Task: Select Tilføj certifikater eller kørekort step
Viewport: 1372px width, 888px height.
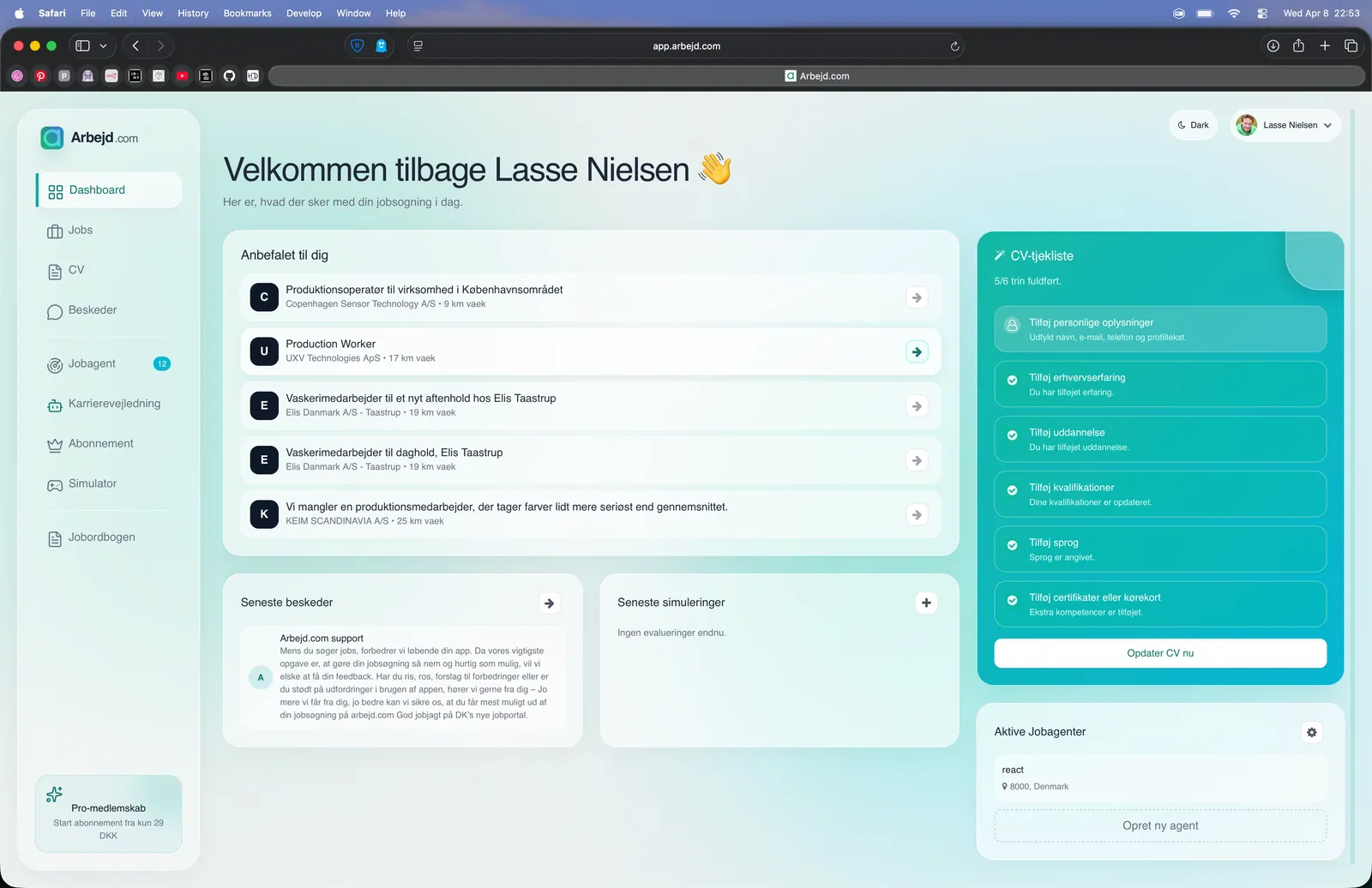Action: (1160, 604)
